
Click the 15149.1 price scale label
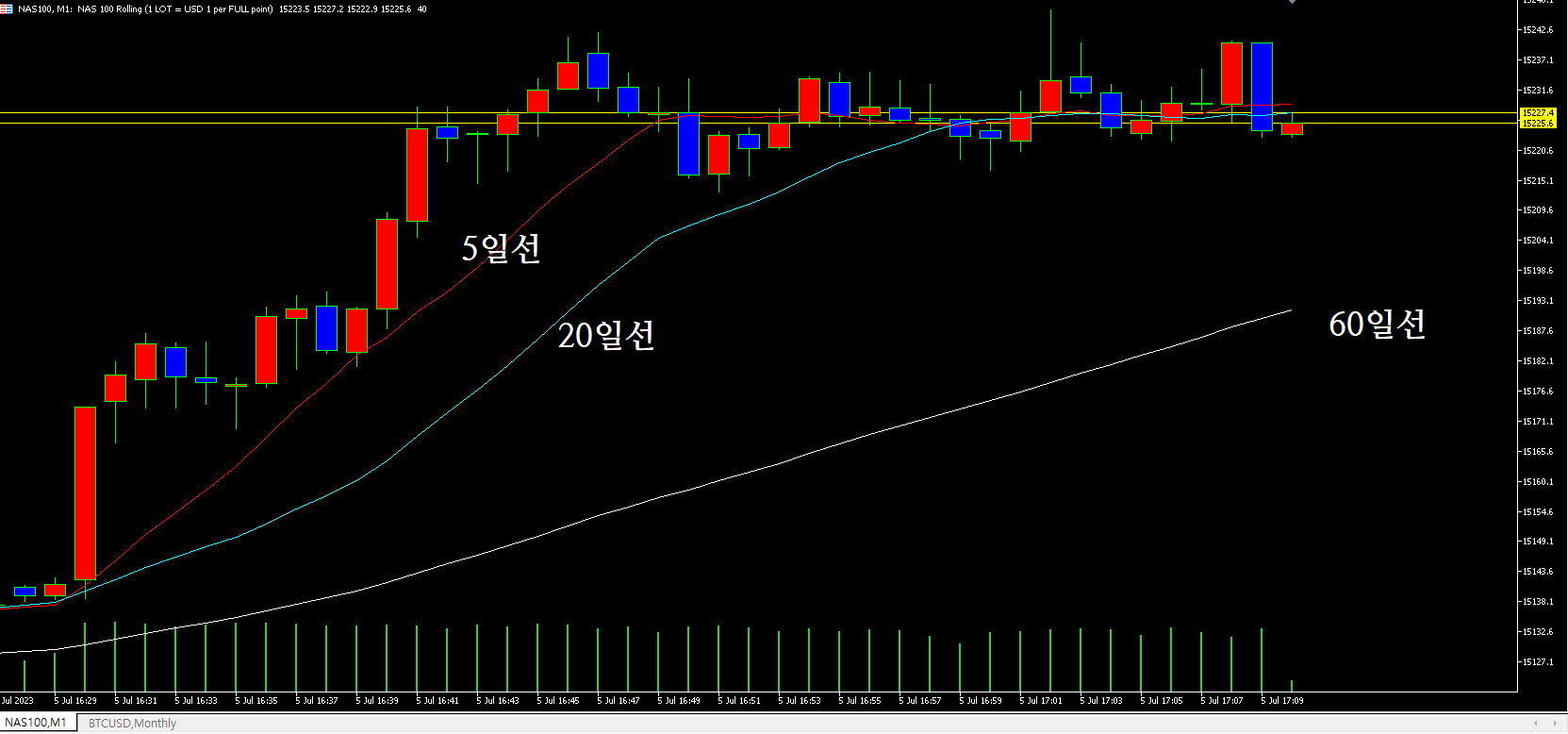pyautogui.click(x=1538, y=542)
